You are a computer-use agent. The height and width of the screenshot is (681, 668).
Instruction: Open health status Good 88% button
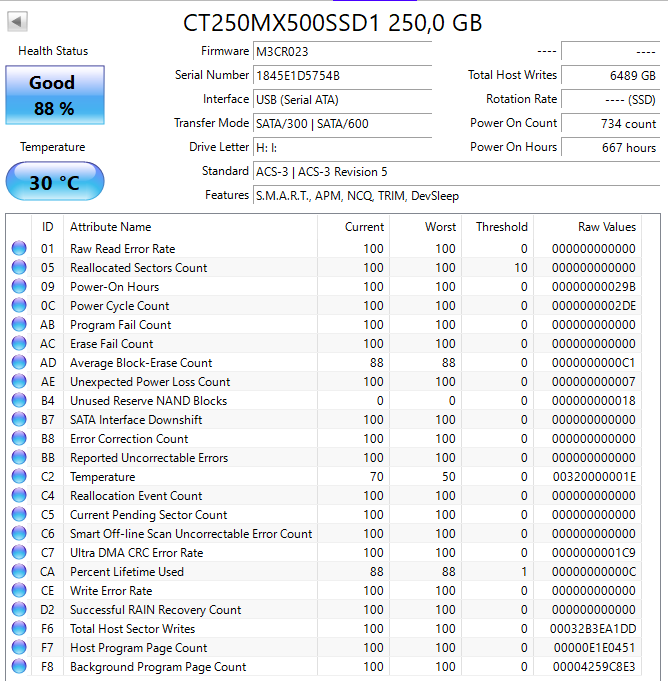[x=54, y=95]
